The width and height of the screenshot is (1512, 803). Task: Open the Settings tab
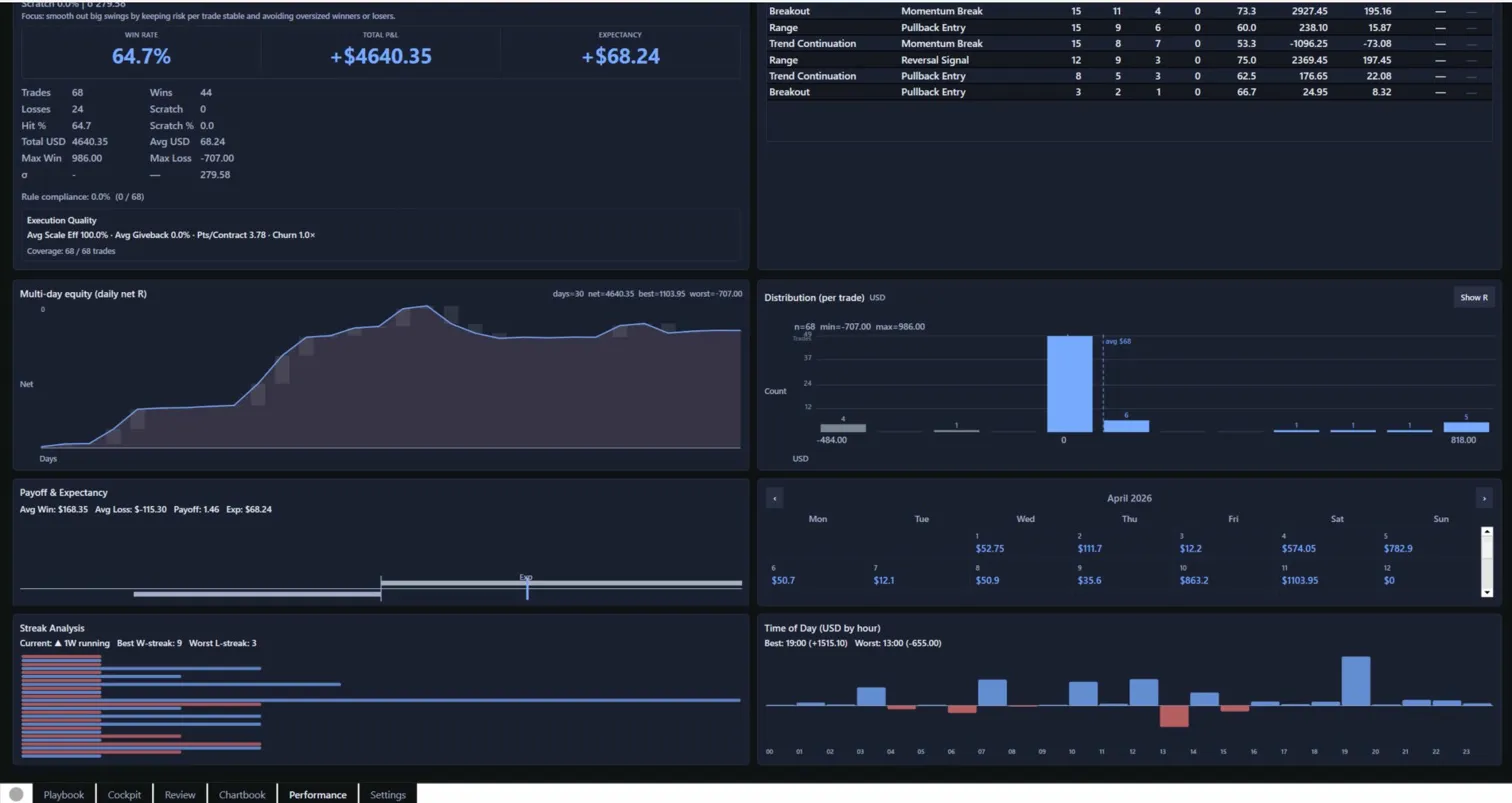coord(388,794)
